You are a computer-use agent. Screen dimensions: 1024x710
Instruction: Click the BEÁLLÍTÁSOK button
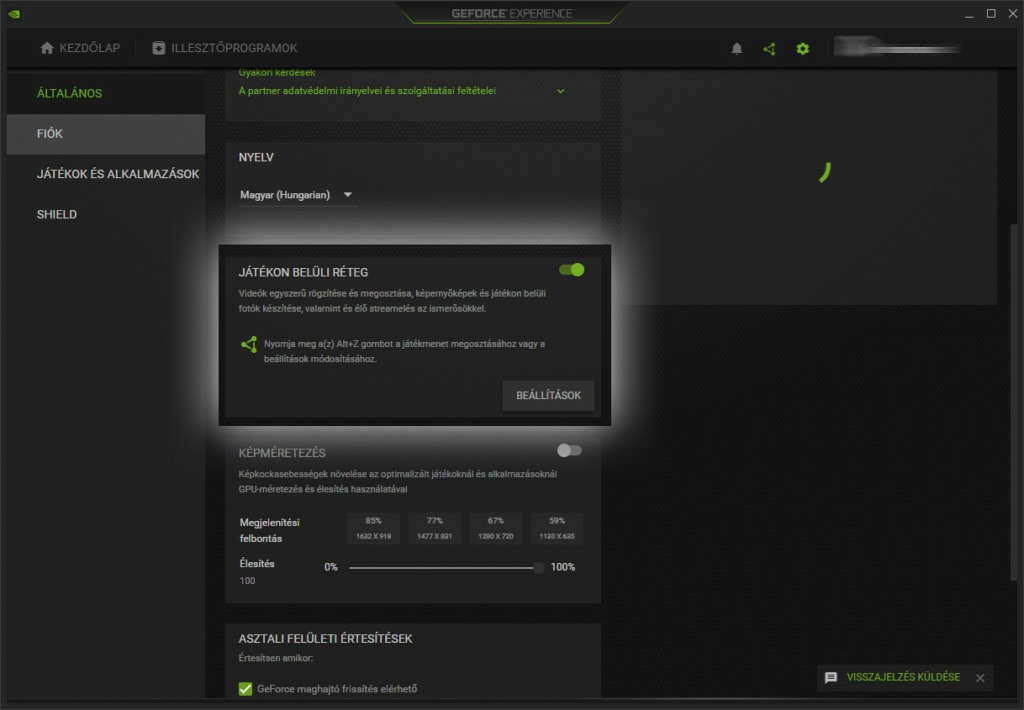click(x=549, y=395)
